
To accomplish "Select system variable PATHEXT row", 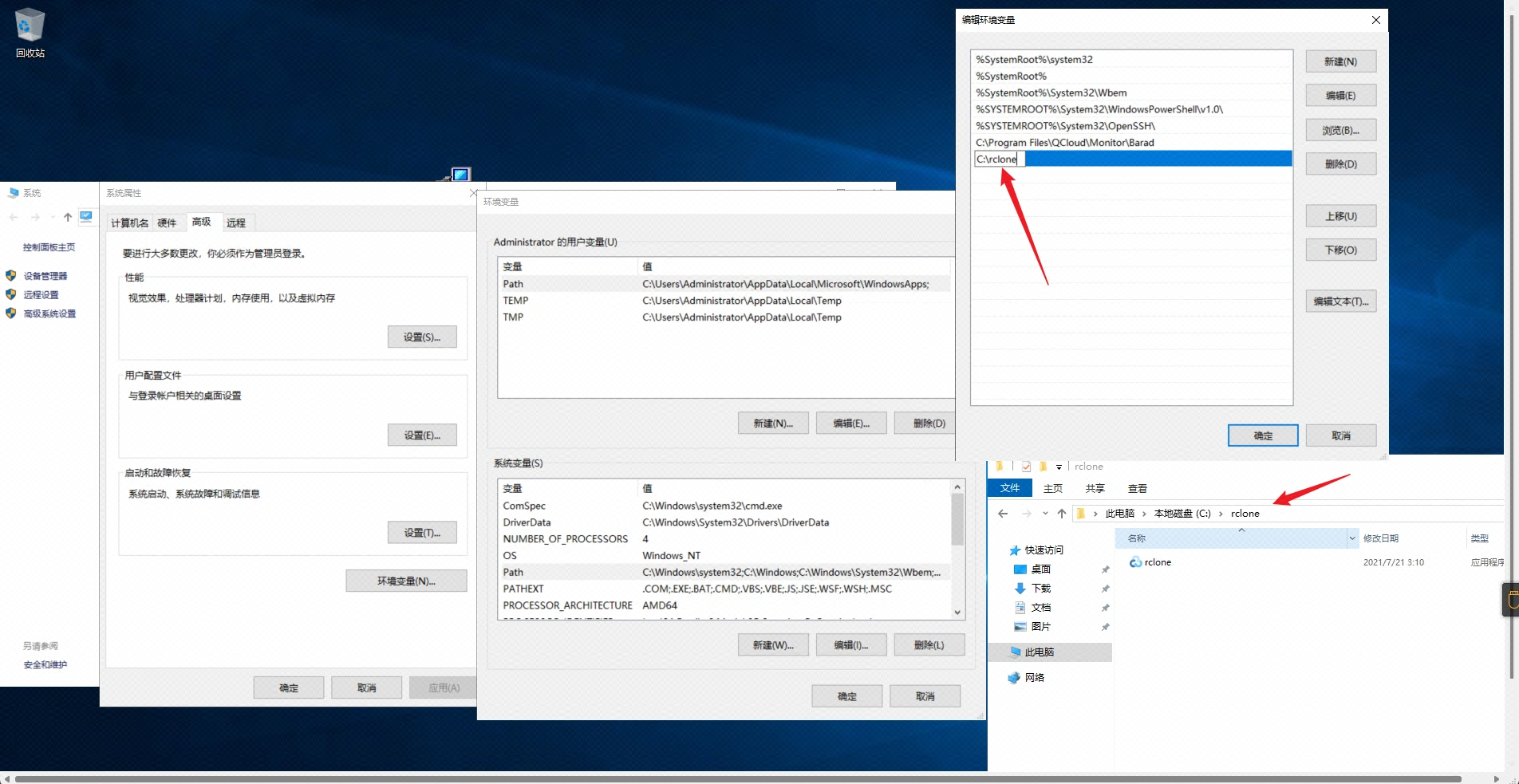I will coord(724,589).
